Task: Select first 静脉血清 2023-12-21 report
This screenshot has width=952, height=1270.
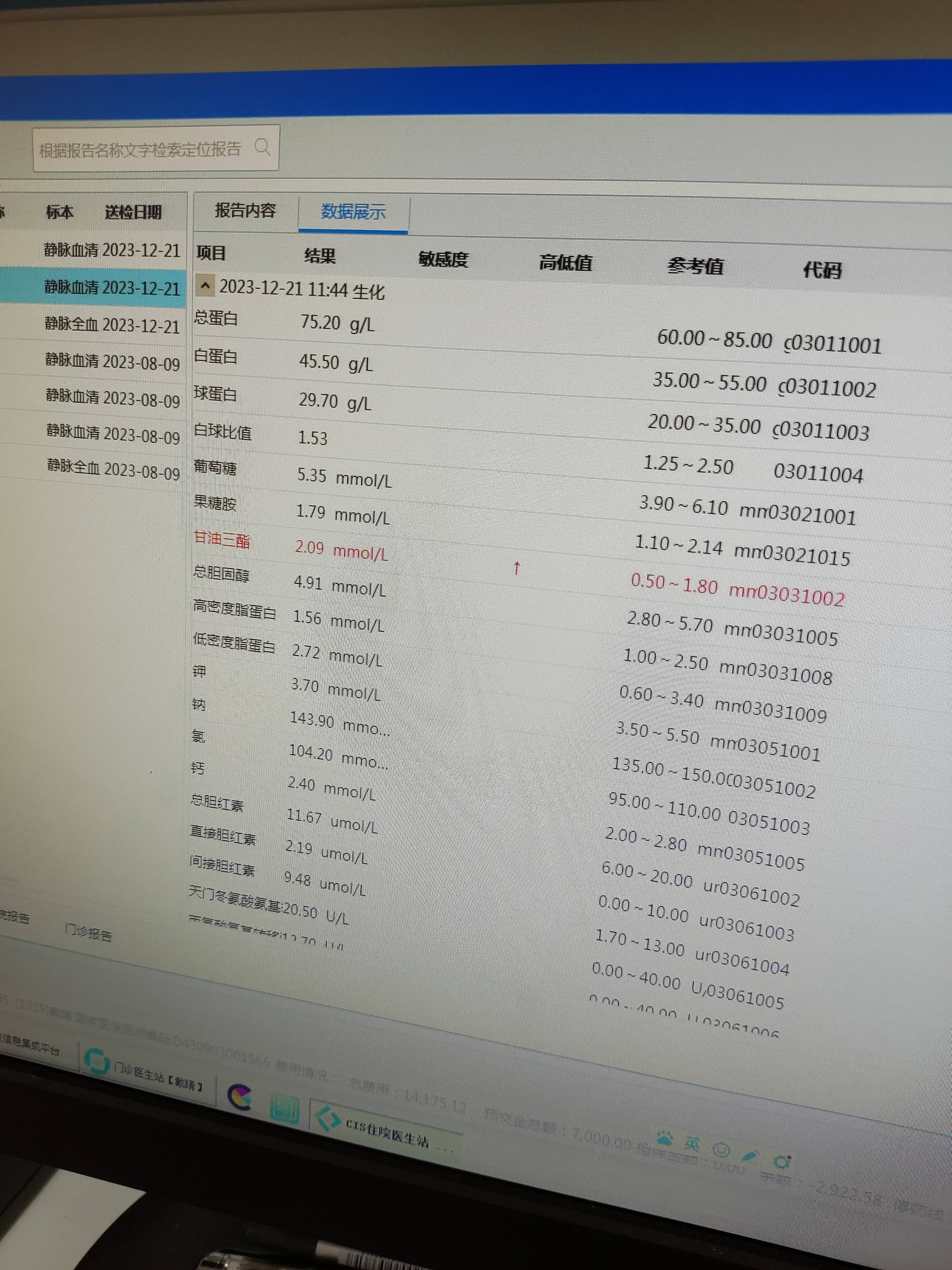Action: (x=112, y=250)
